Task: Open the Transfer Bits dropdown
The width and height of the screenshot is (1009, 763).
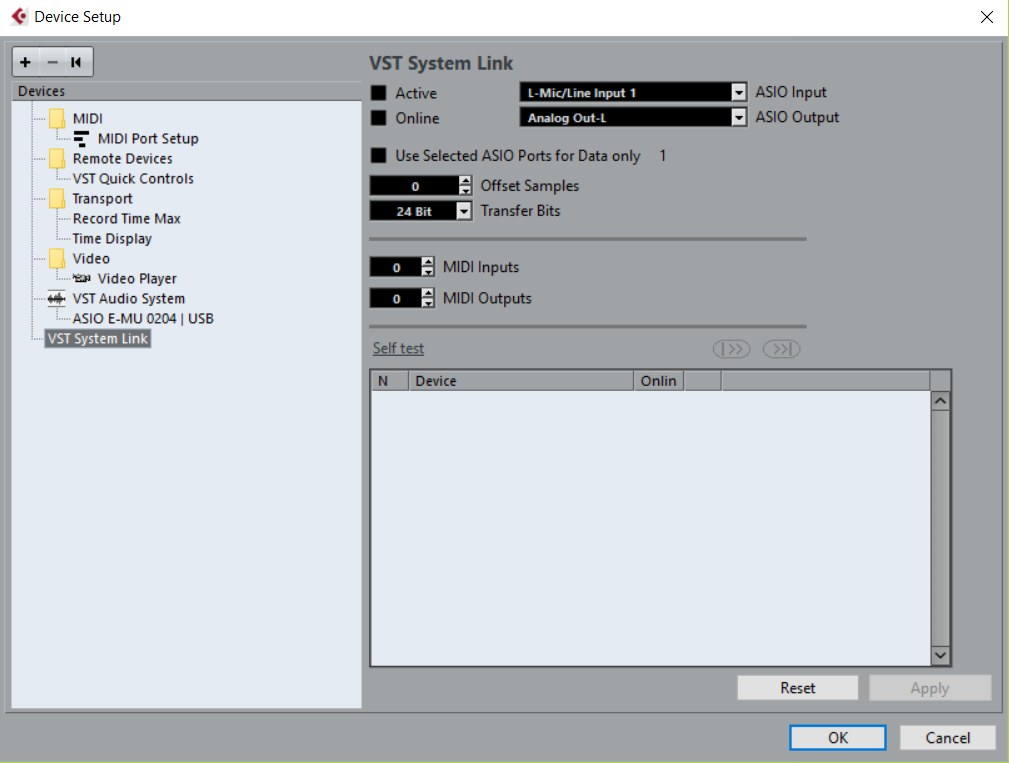Action: click(x=463, y=211)
